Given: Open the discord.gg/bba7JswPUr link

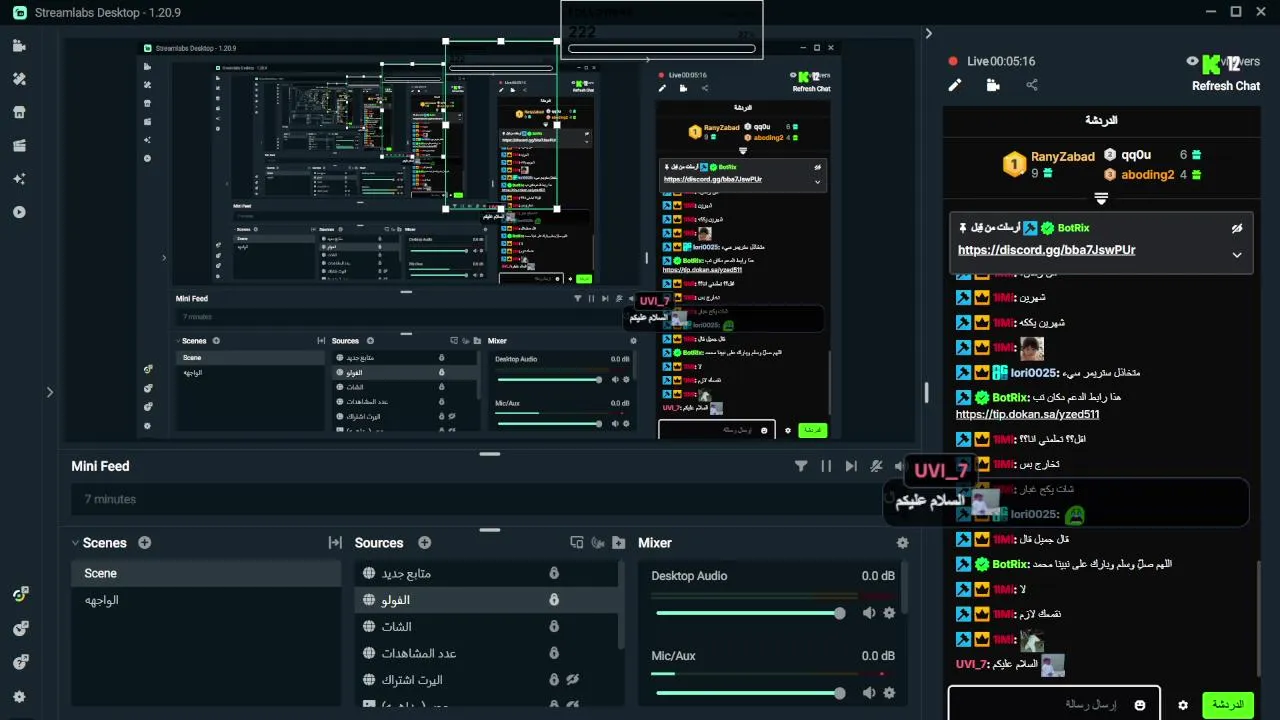Looking at the screenshot, I should 1046,250.
